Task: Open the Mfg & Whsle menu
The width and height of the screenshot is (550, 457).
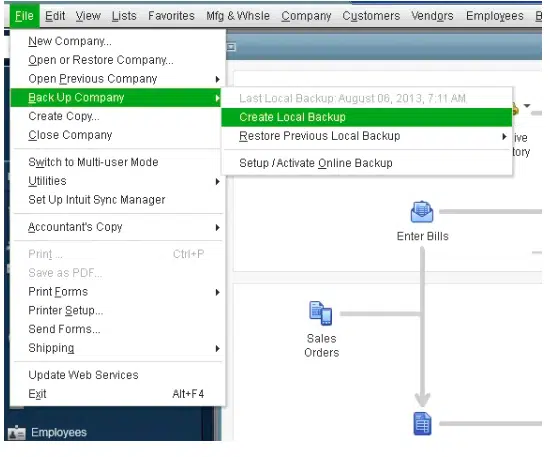Action: pos(238,16)
